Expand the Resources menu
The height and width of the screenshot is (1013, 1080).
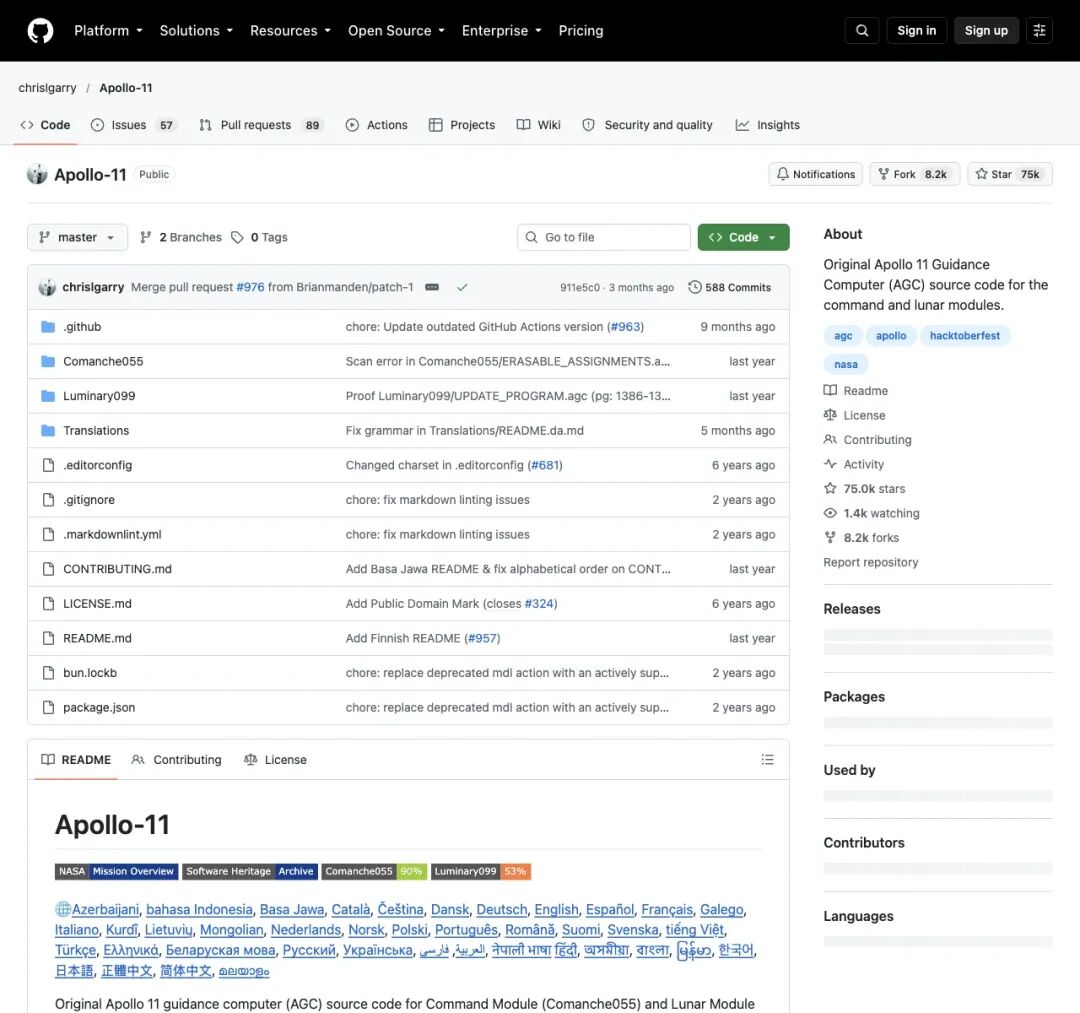[290, 30]
